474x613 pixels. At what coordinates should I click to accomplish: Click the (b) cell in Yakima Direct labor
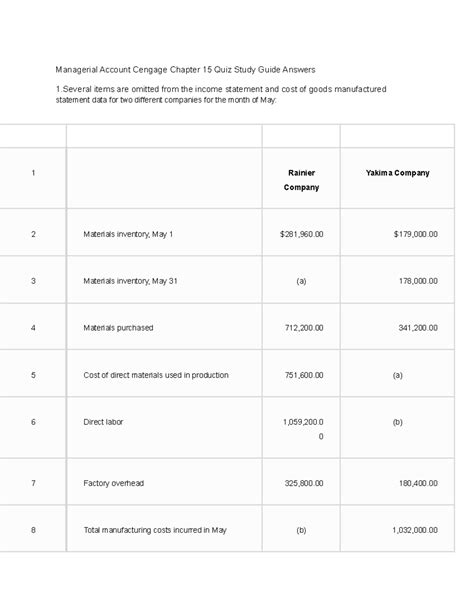397,422
